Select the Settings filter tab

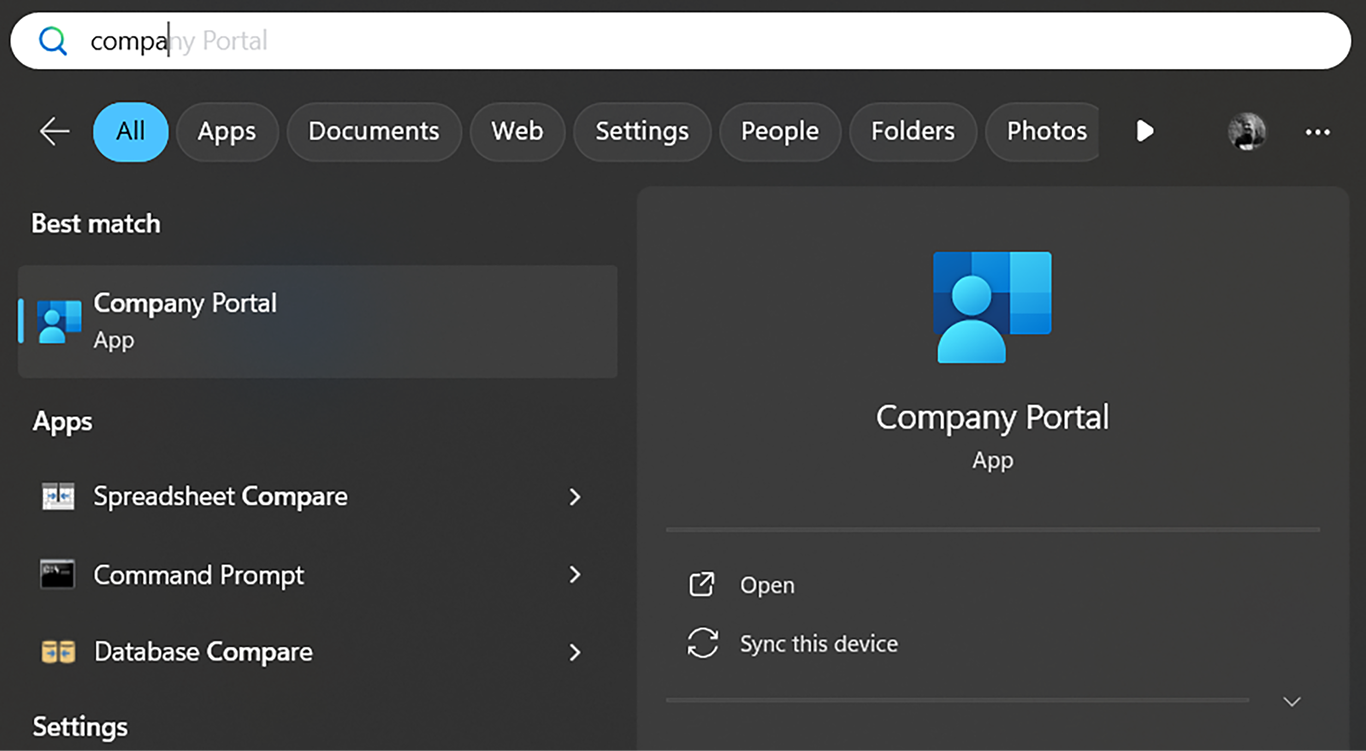pyautogui.click(x=641, y=131)
